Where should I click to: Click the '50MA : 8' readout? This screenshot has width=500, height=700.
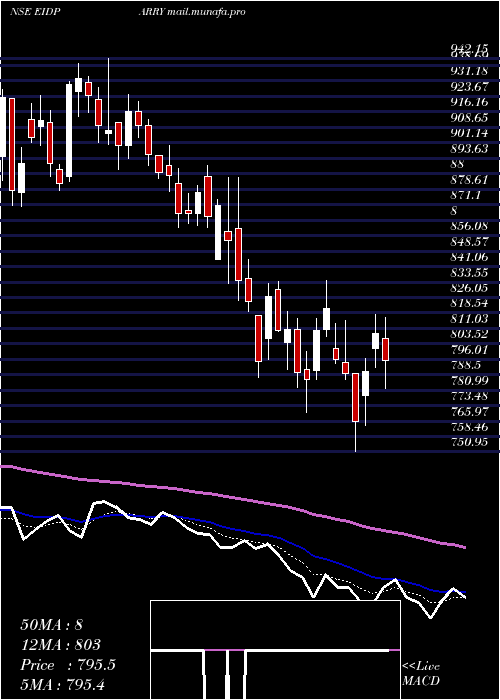tap(51, 625)
